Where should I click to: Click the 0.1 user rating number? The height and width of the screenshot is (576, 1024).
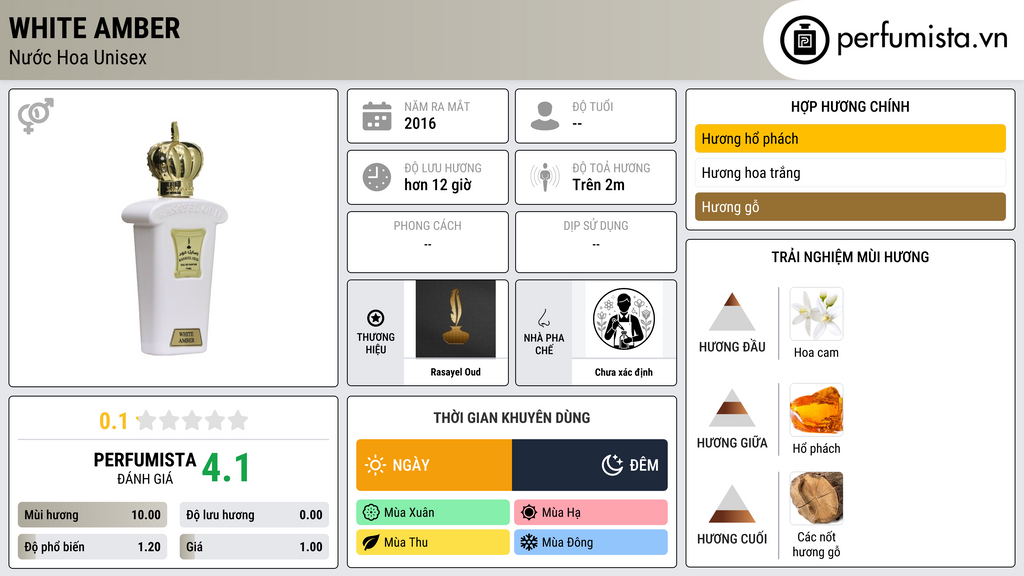[113, 421]
